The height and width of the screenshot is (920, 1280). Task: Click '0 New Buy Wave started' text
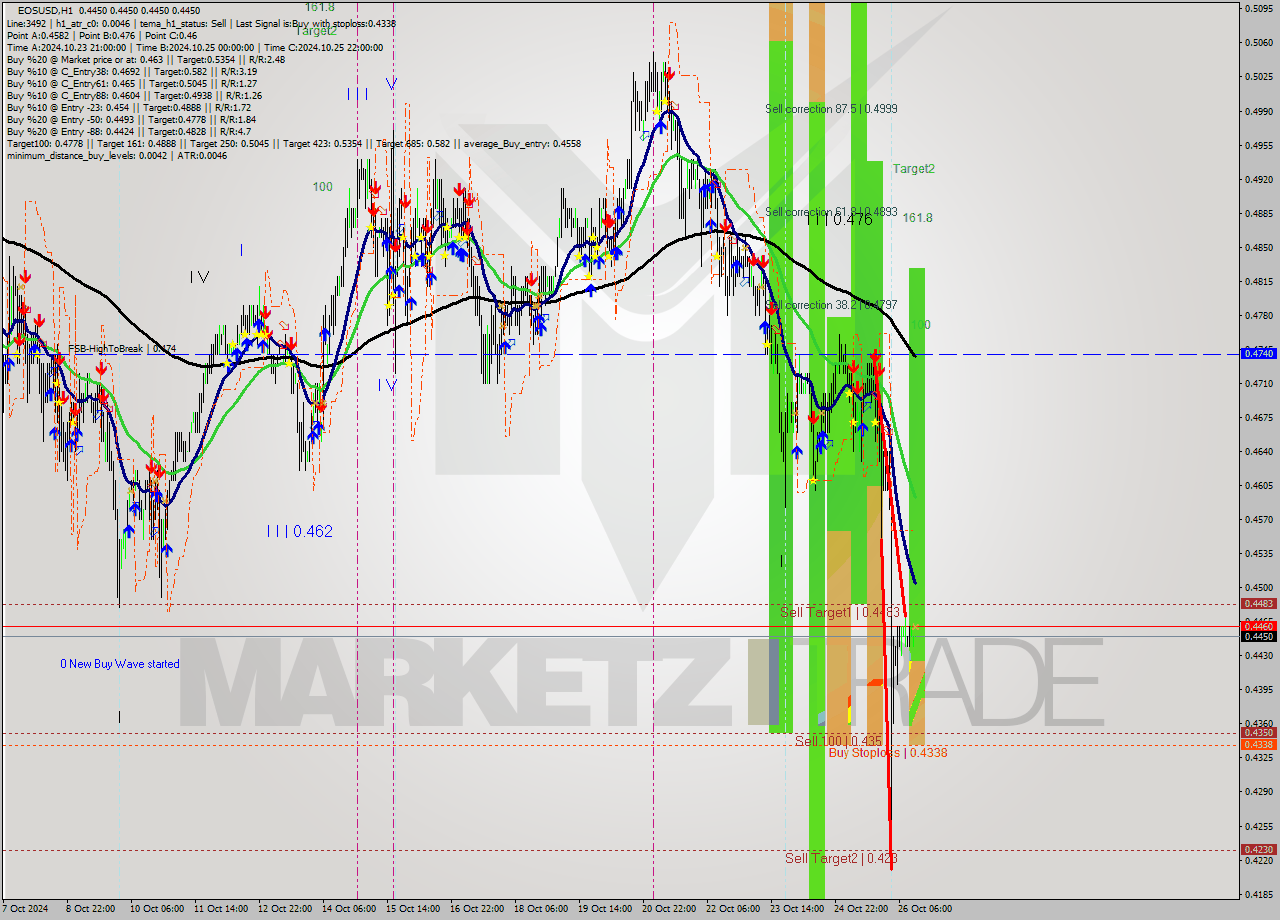pyautogui.click(x=120, y=664)
